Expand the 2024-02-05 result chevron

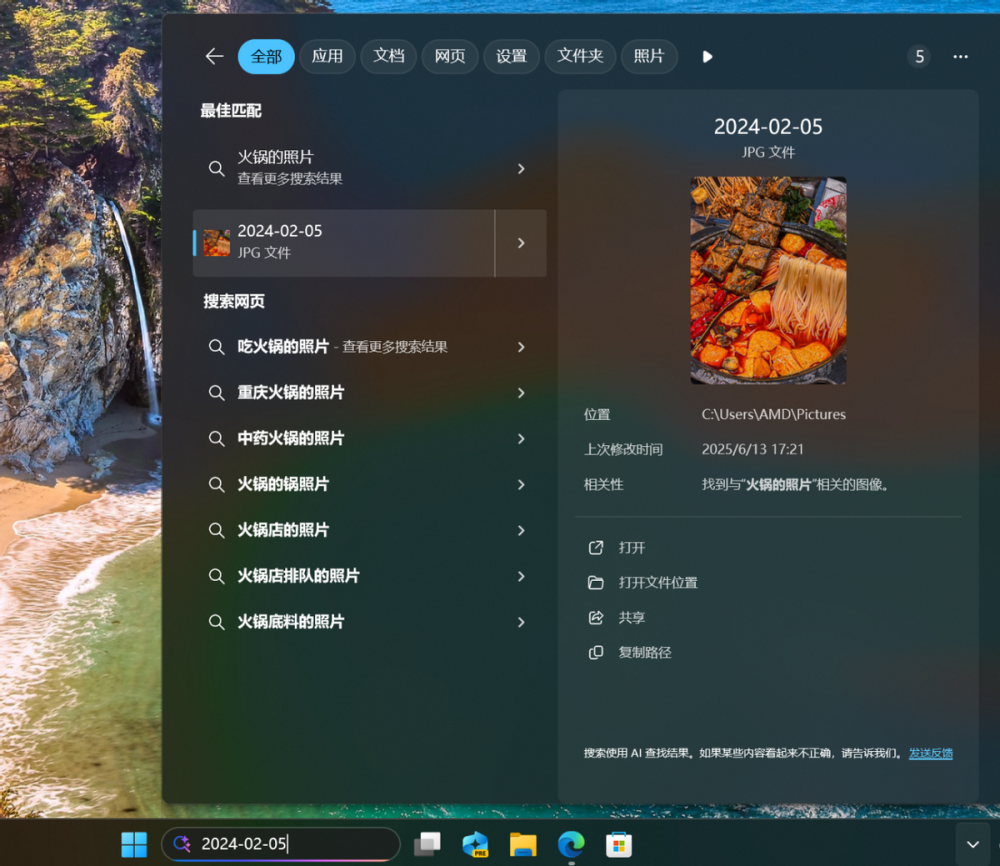coord(521,243)
